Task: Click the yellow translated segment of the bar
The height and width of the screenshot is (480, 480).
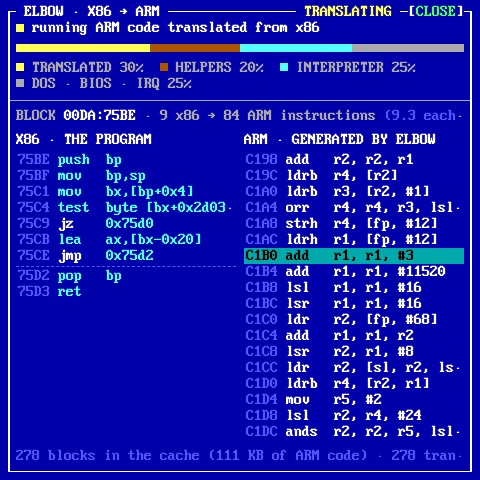Action: [83, 48]
